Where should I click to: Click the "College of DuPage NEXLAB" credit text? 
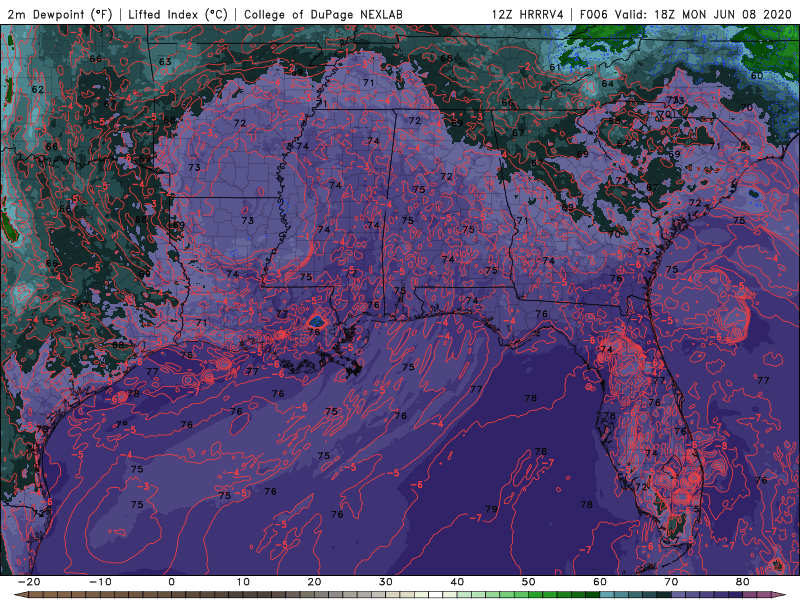[323, 14]
